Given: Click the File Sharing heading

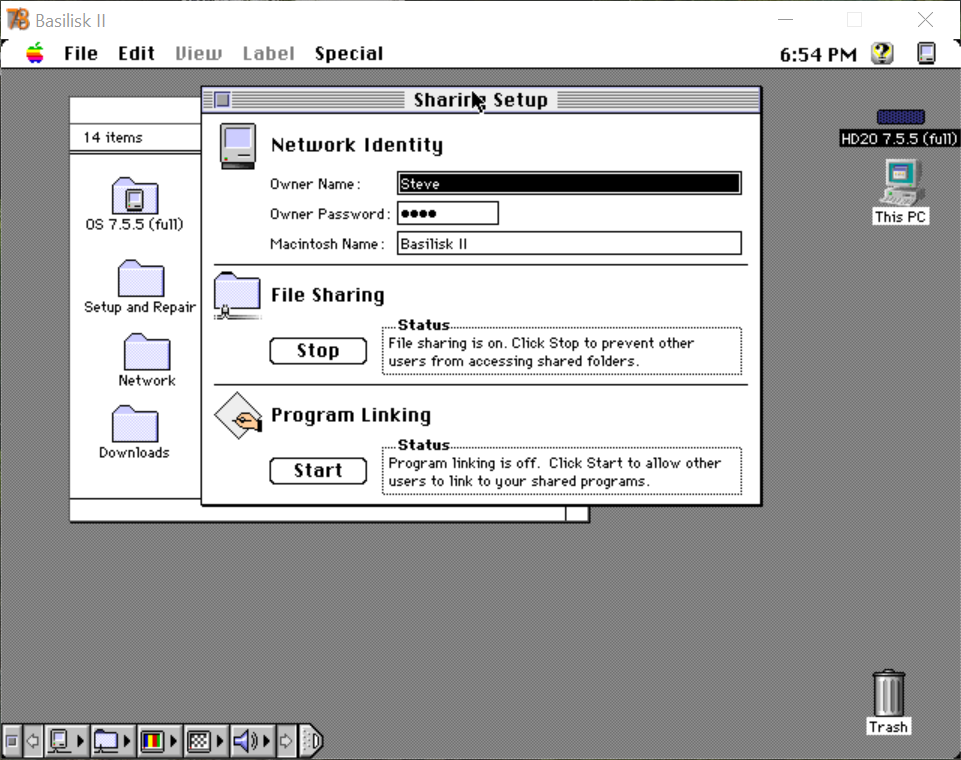Looking at the screenshot, I should click(328, 295).
